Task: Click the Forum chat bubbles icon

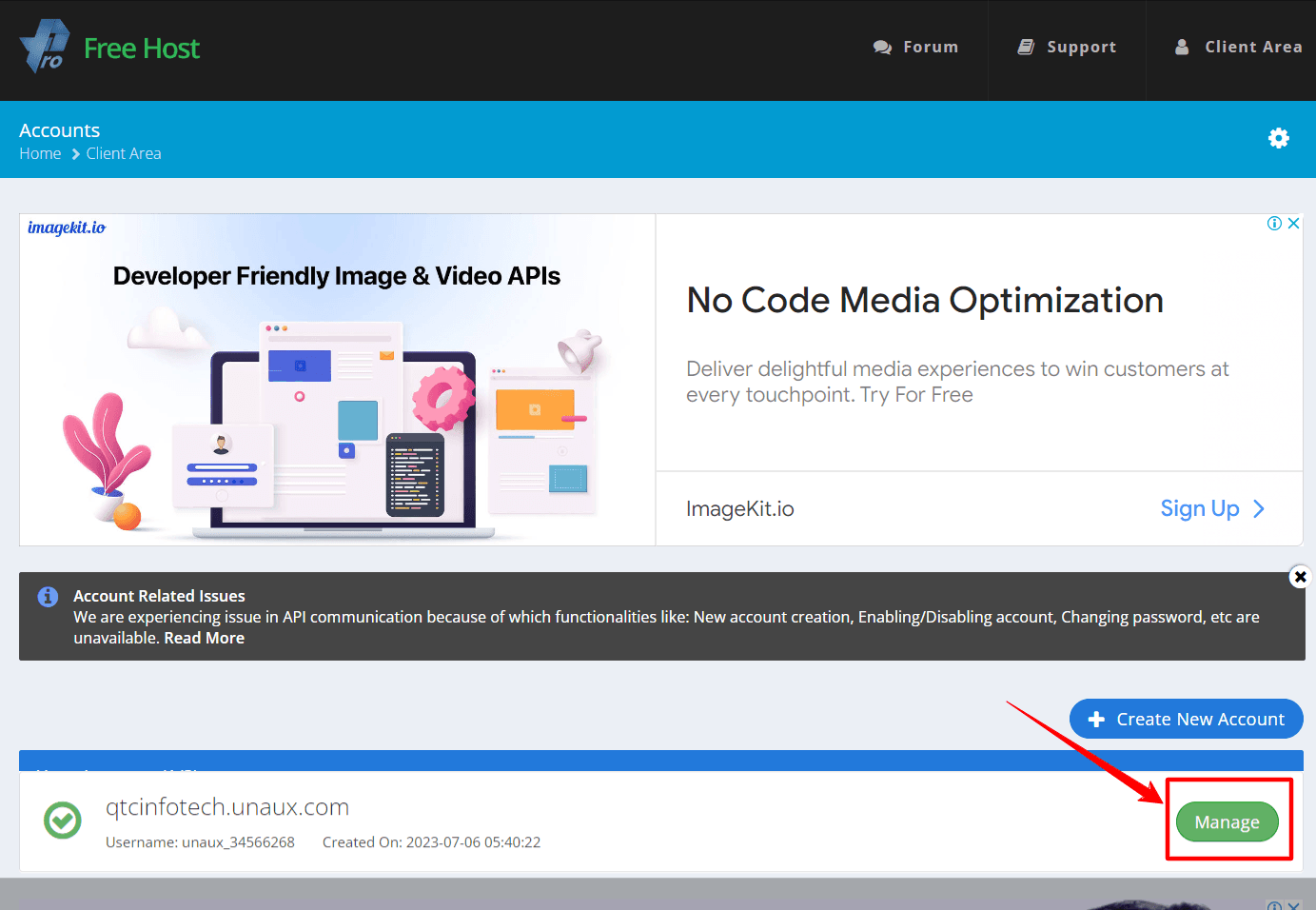Action: [x=882, y=48]
